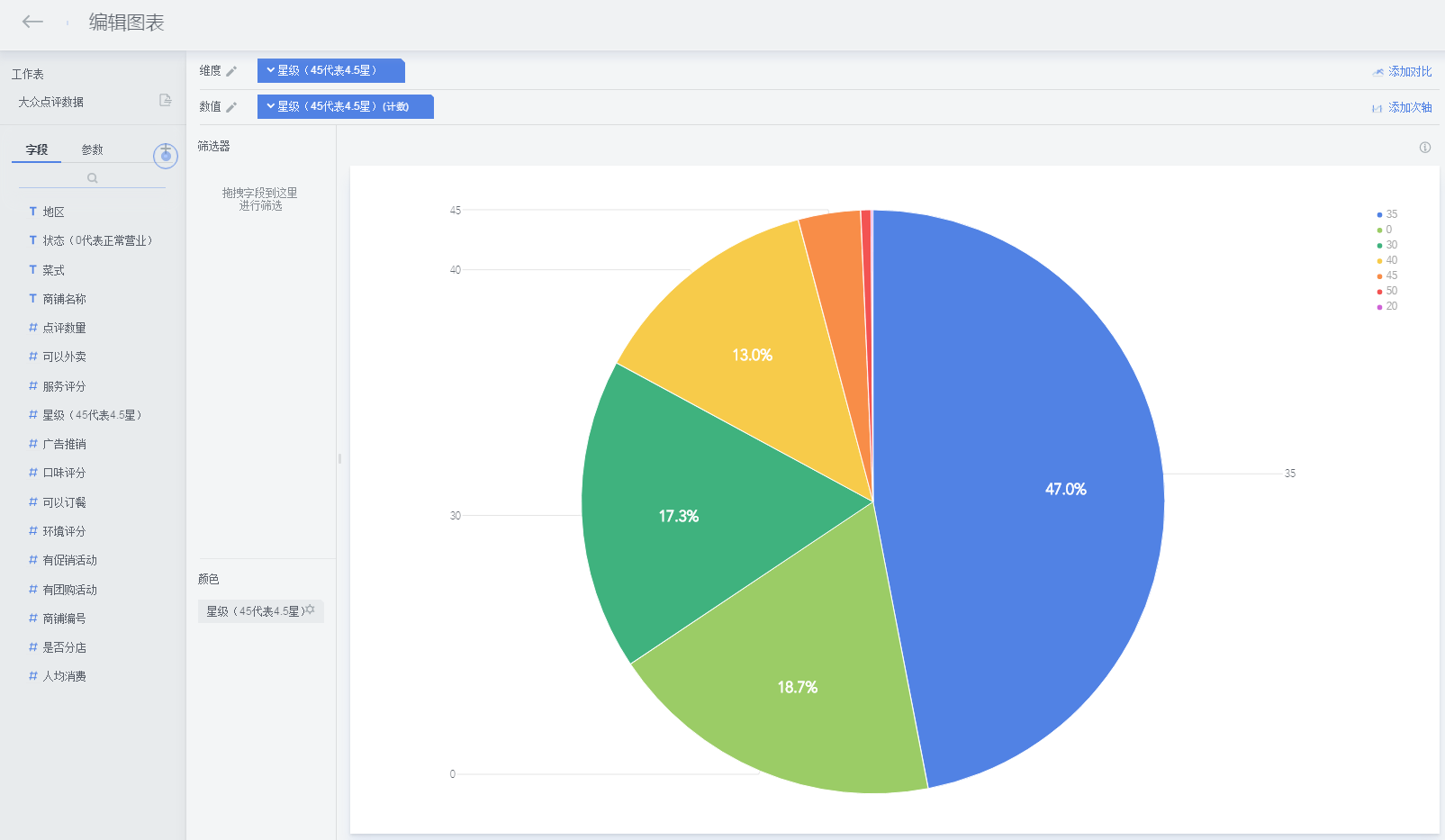Click text-type icon beside 商铺名称
Screen dimensions: 1445x840
click(x=32, y=299)
